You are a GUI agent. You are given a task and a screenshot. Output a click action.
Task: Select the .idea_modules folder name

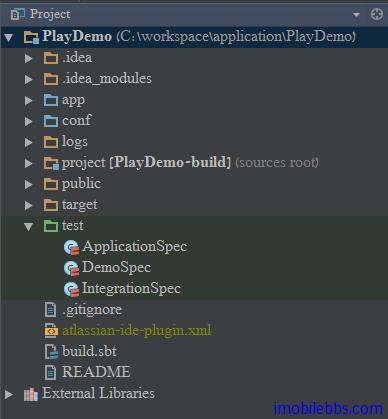pos(107,79)
